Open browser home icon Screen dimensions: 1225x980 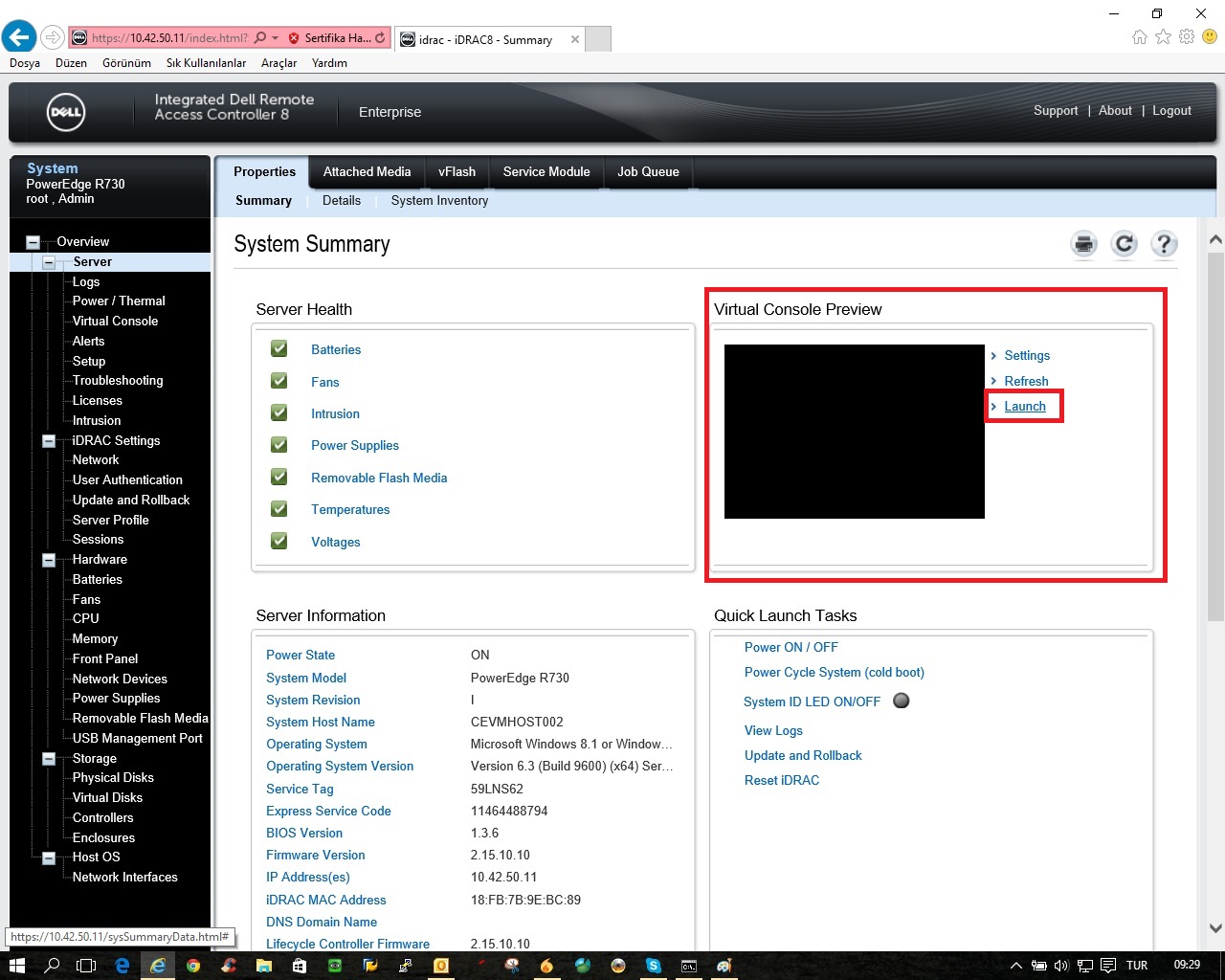(1139, 37)
